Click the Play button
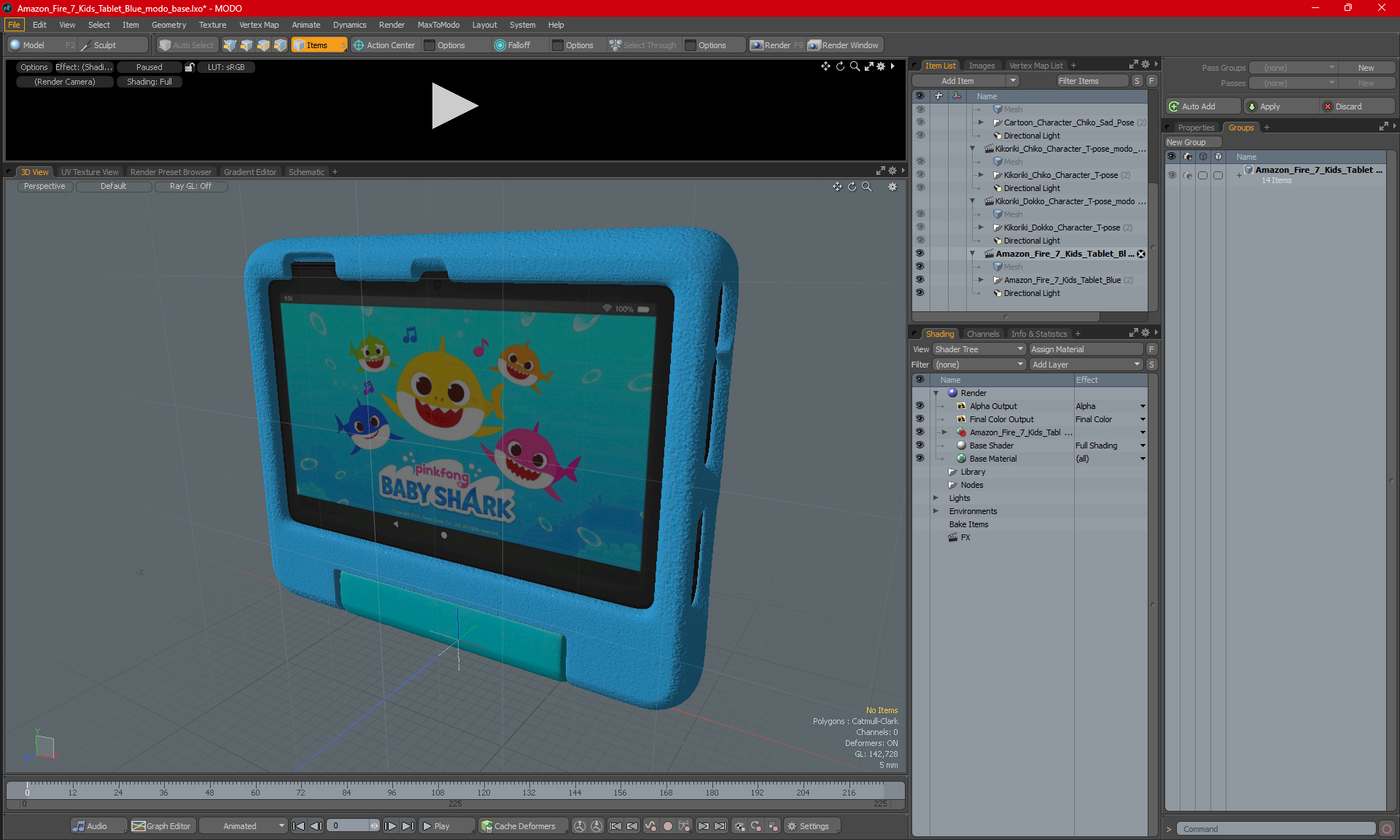Image resolution: width=1400 pixels, height=840 pixels. click(x=446, y=826)
